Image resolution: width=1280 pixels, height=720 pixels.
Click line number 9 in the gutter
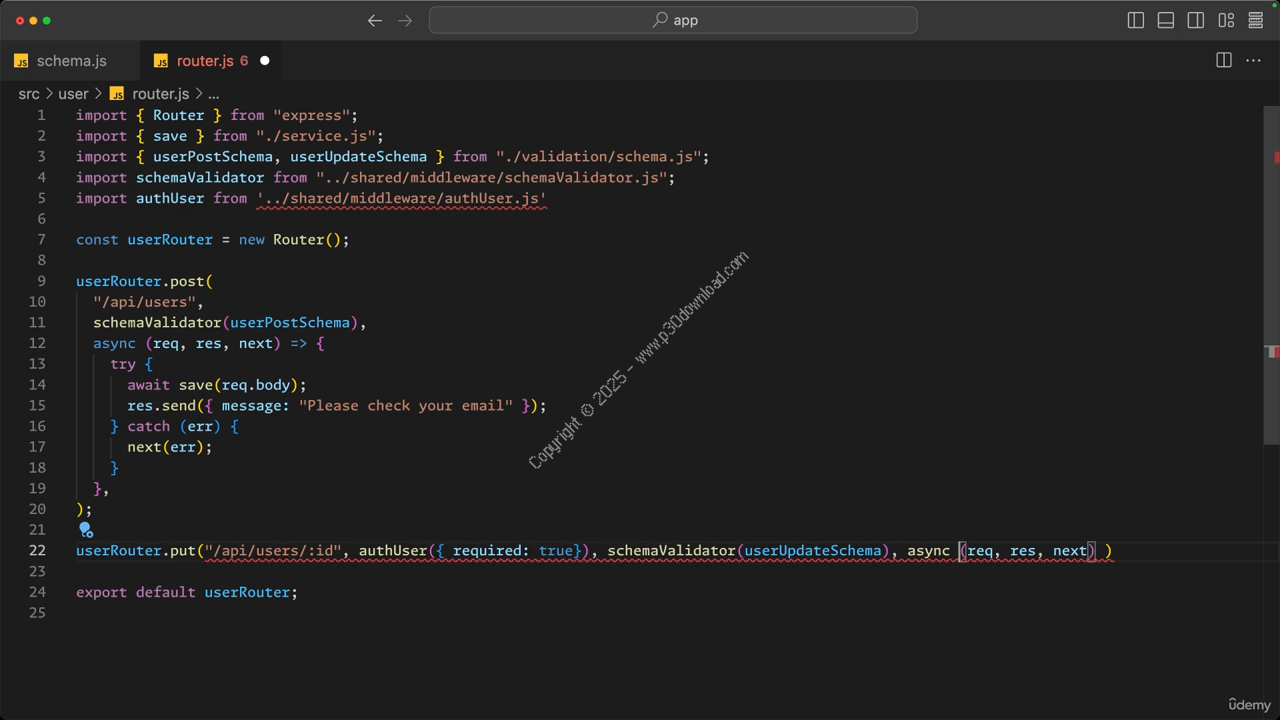[41, 281]
